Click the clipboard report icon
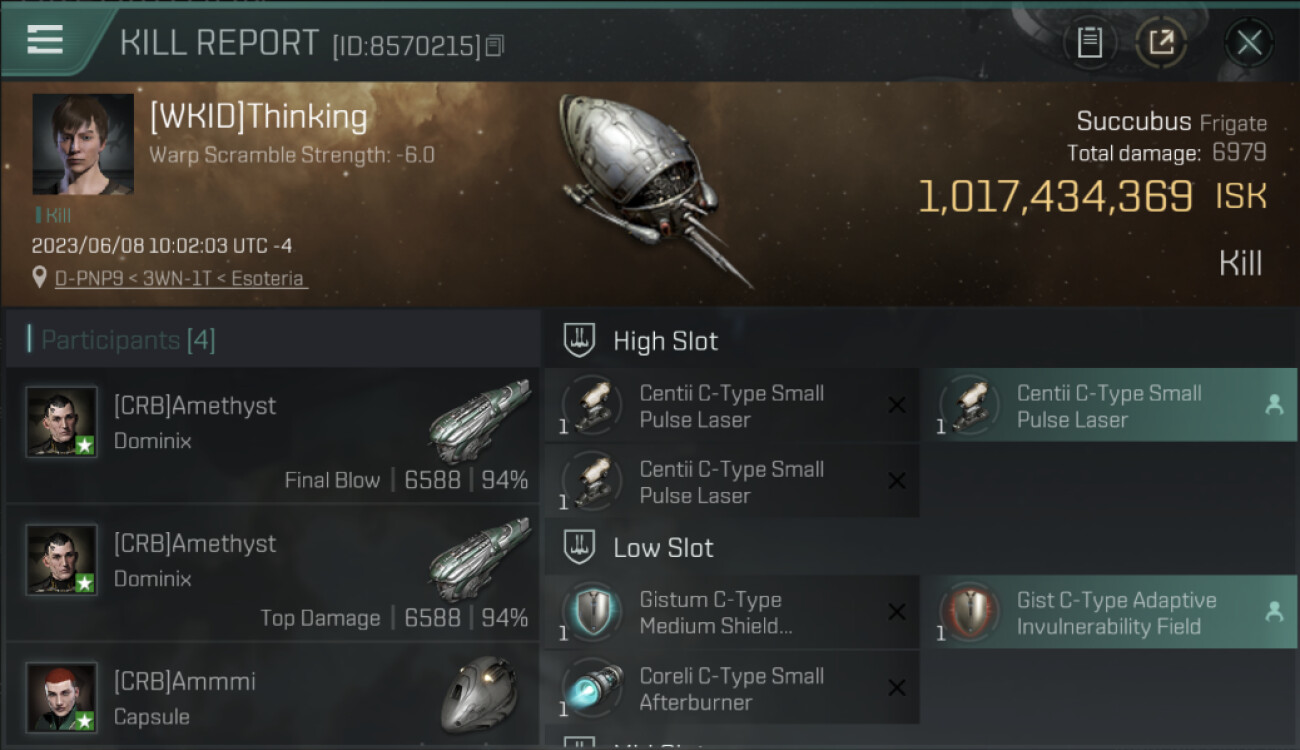 pyautogui.click(x=1089, y=42)
